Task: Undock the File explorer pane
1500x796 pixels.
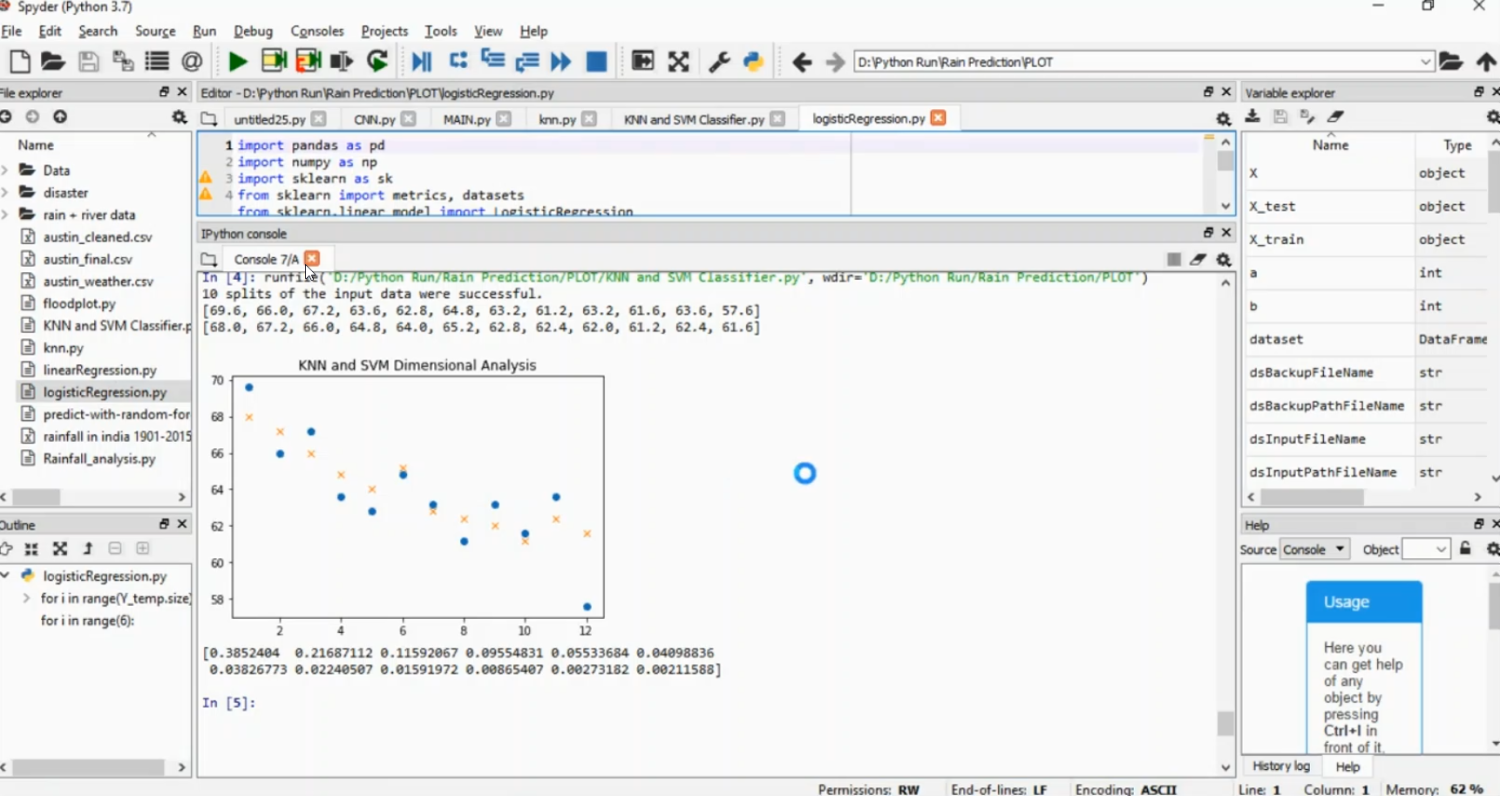Action: point(164,92)
